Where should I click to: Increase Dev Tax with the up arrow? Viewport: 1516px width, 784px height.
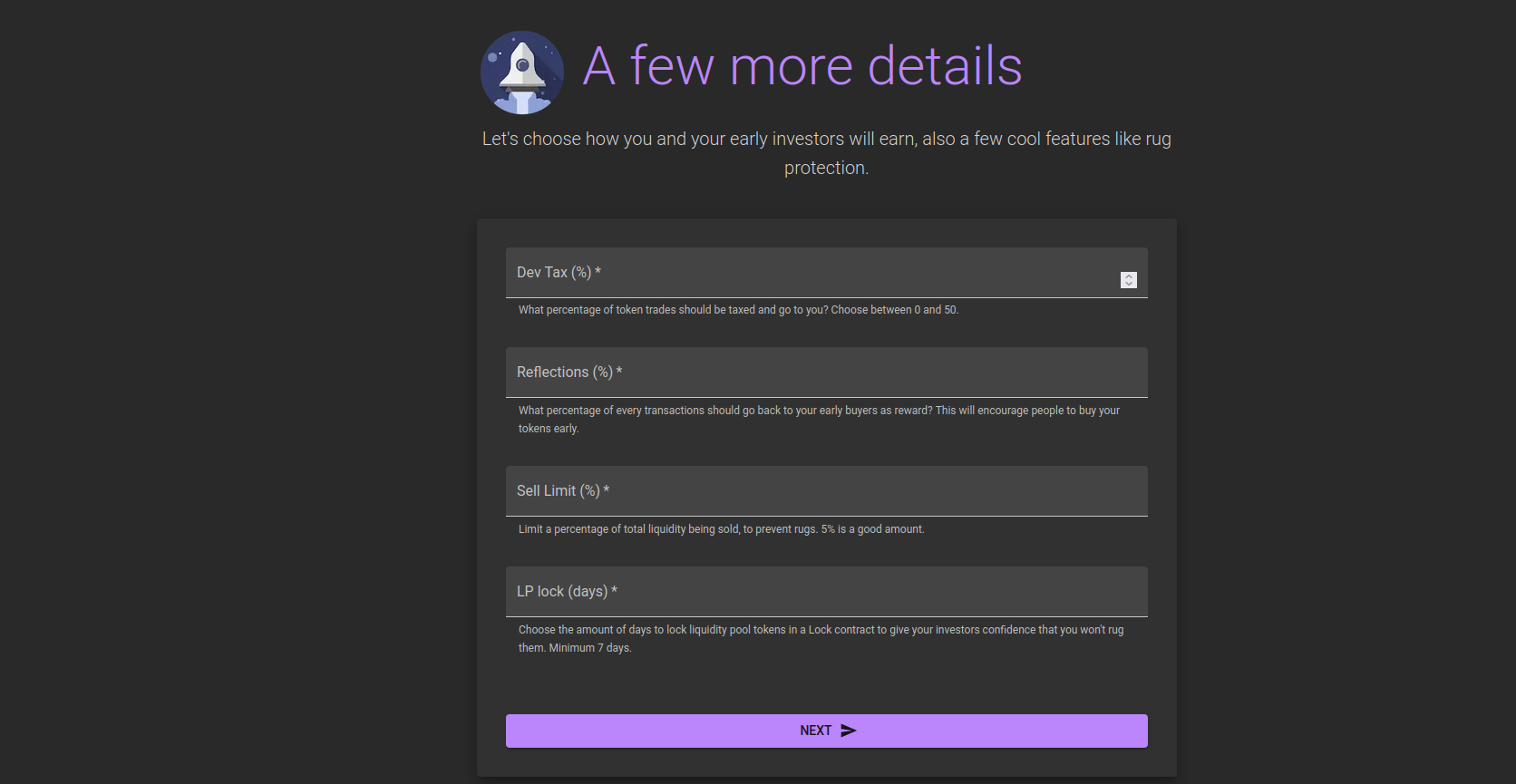tap(1129, 276)
